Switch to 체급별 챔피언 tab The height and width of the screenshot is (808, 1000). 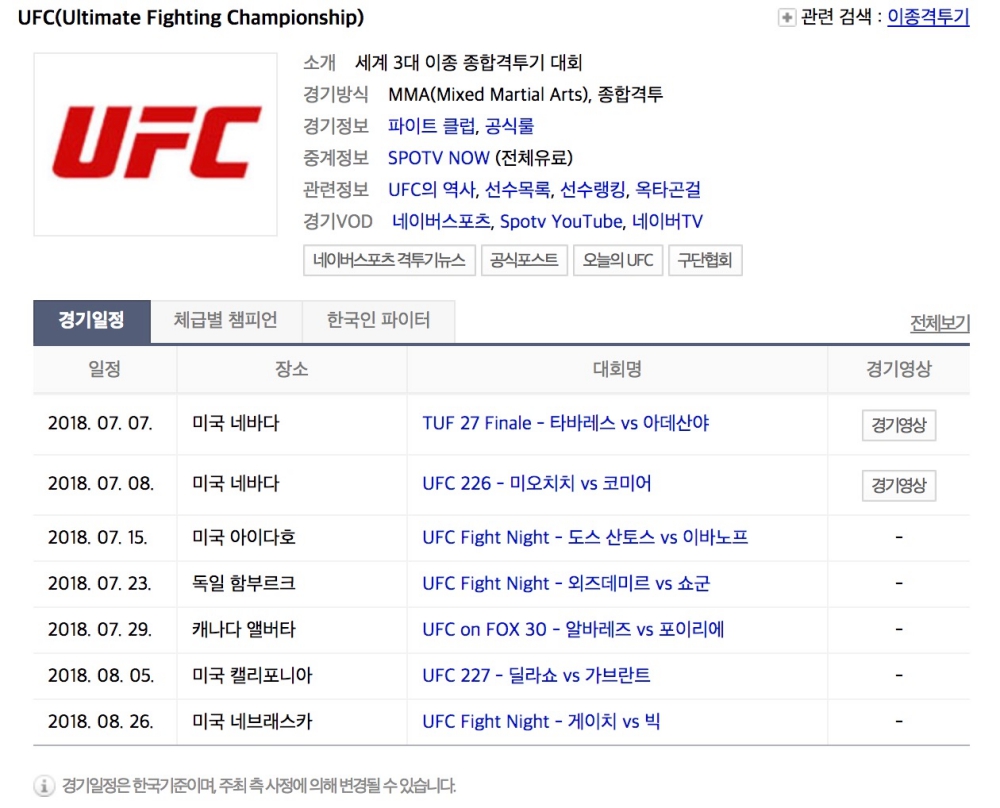(x=226, y=320)
